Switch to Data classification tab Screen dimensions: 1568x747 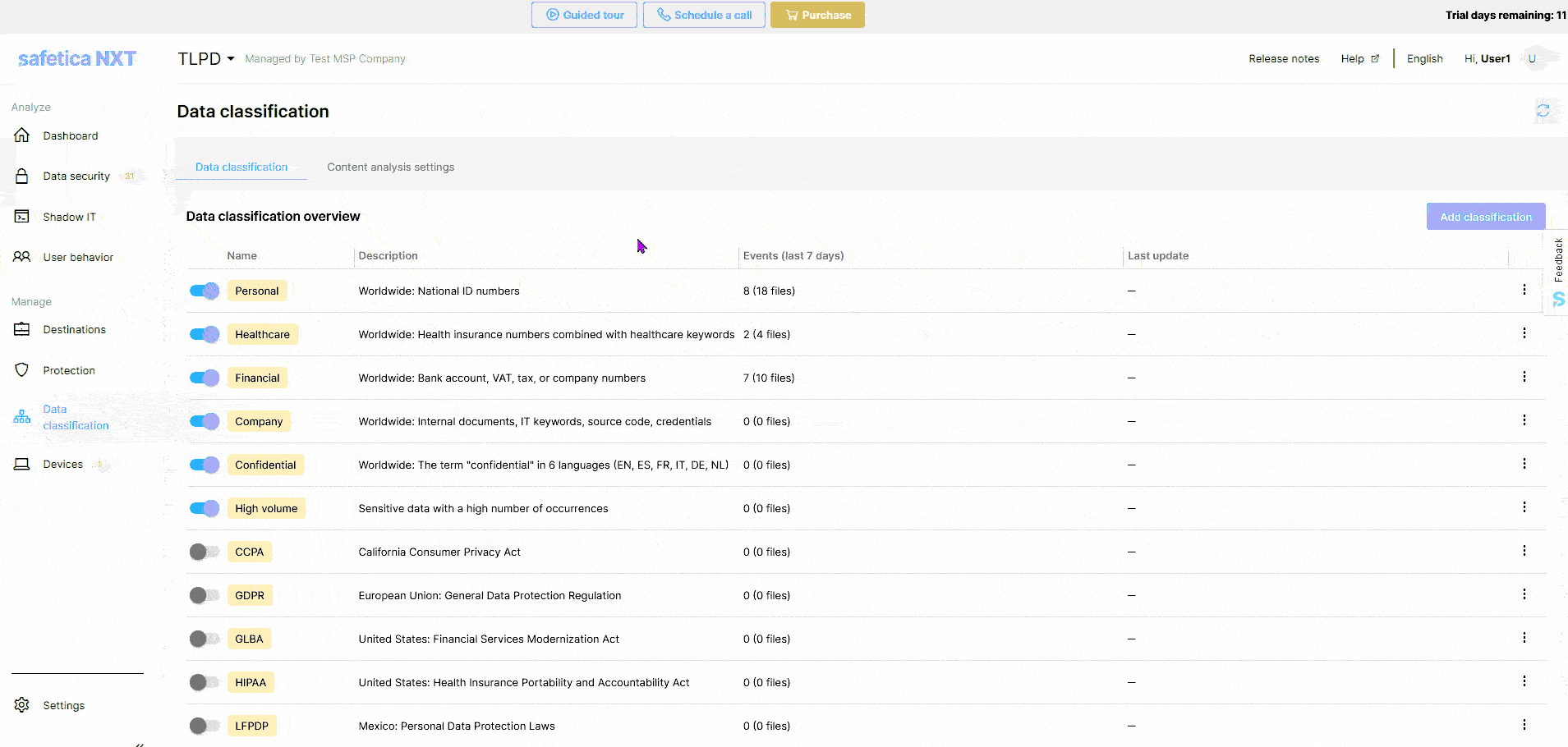tap(241, 167)
